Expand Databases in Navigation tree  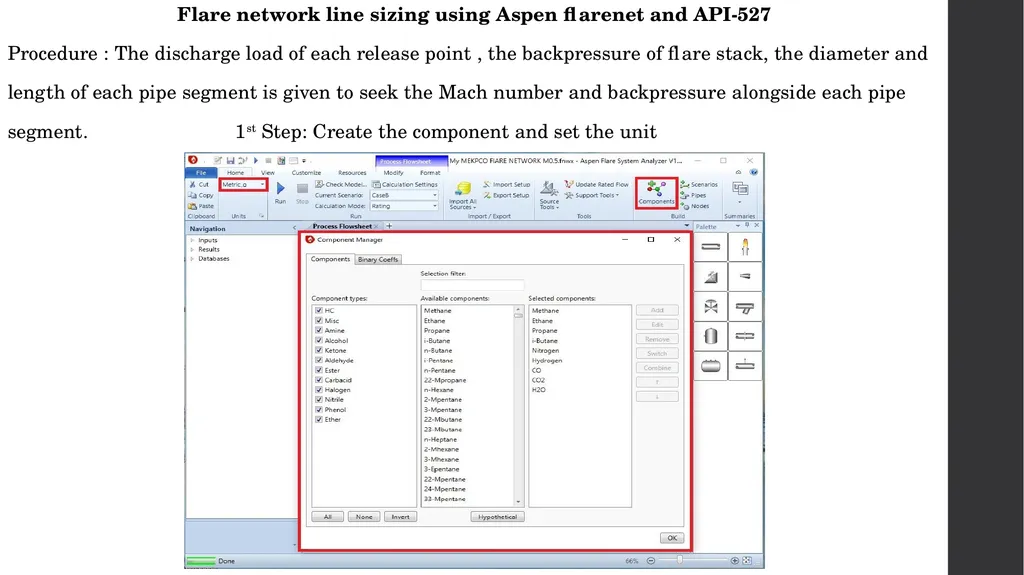click(192, 259)
